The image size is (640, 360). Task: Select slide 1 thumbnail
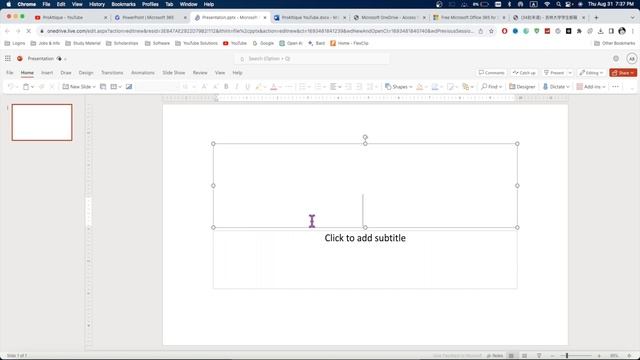pos(42,122)
